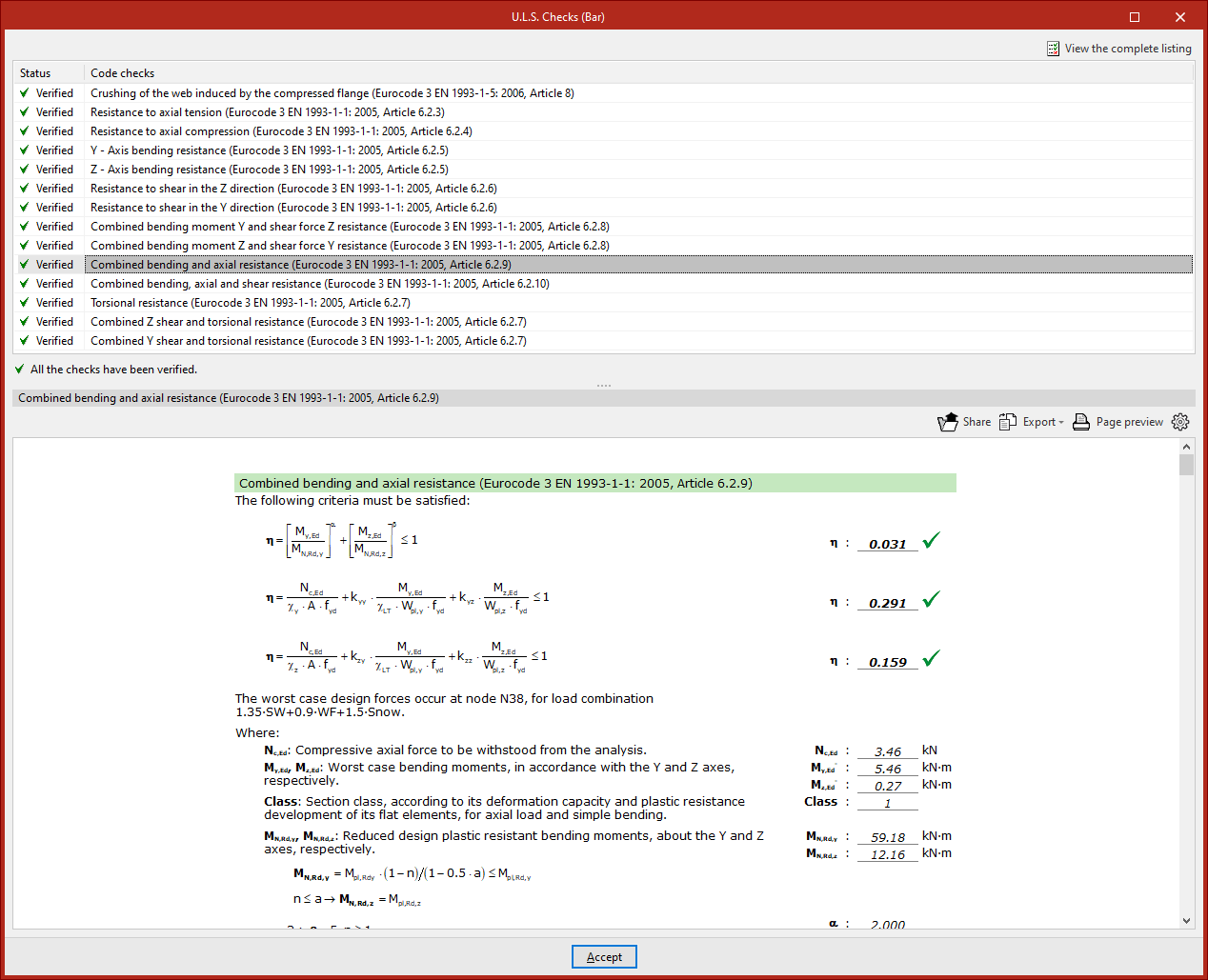Screen dimensions: 1208x980
Task: Click the Page preview printer icon
Action: click(x=1081, y=422)
